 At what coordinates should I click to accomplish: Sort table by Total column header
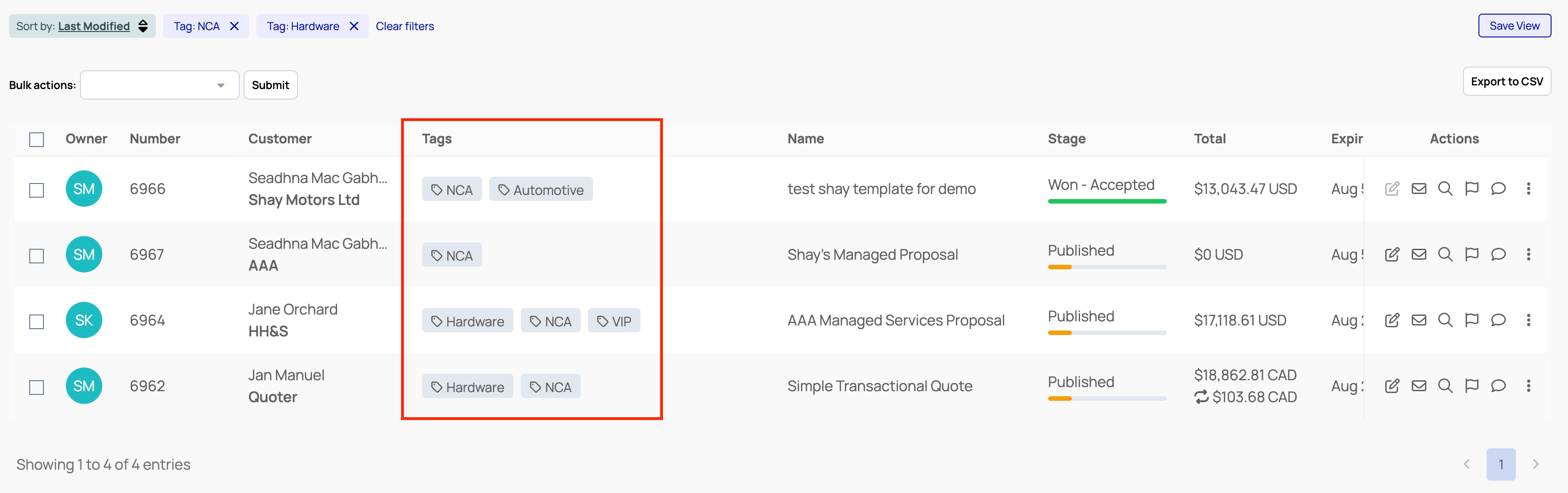pyautogui.click(x=1209, y=139)
